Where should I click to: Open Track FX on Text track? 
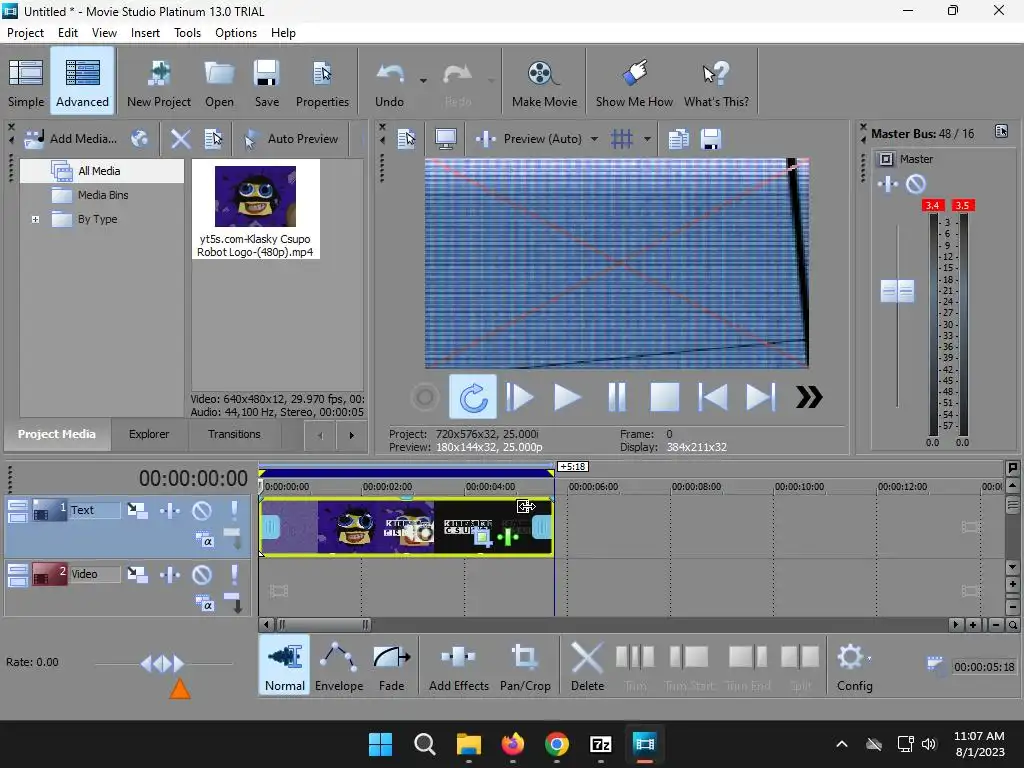click(170, 510)
